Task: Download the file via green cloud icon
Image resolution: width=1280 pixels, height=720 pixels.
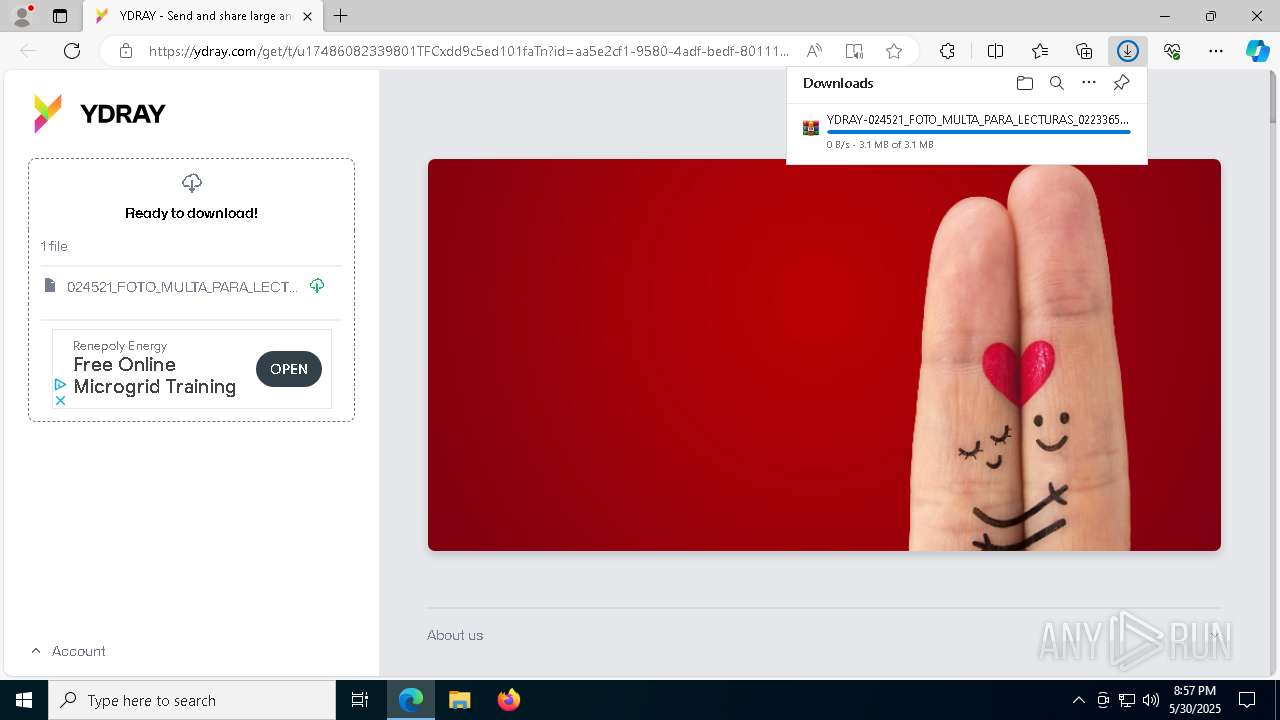Action: point(317,286)
